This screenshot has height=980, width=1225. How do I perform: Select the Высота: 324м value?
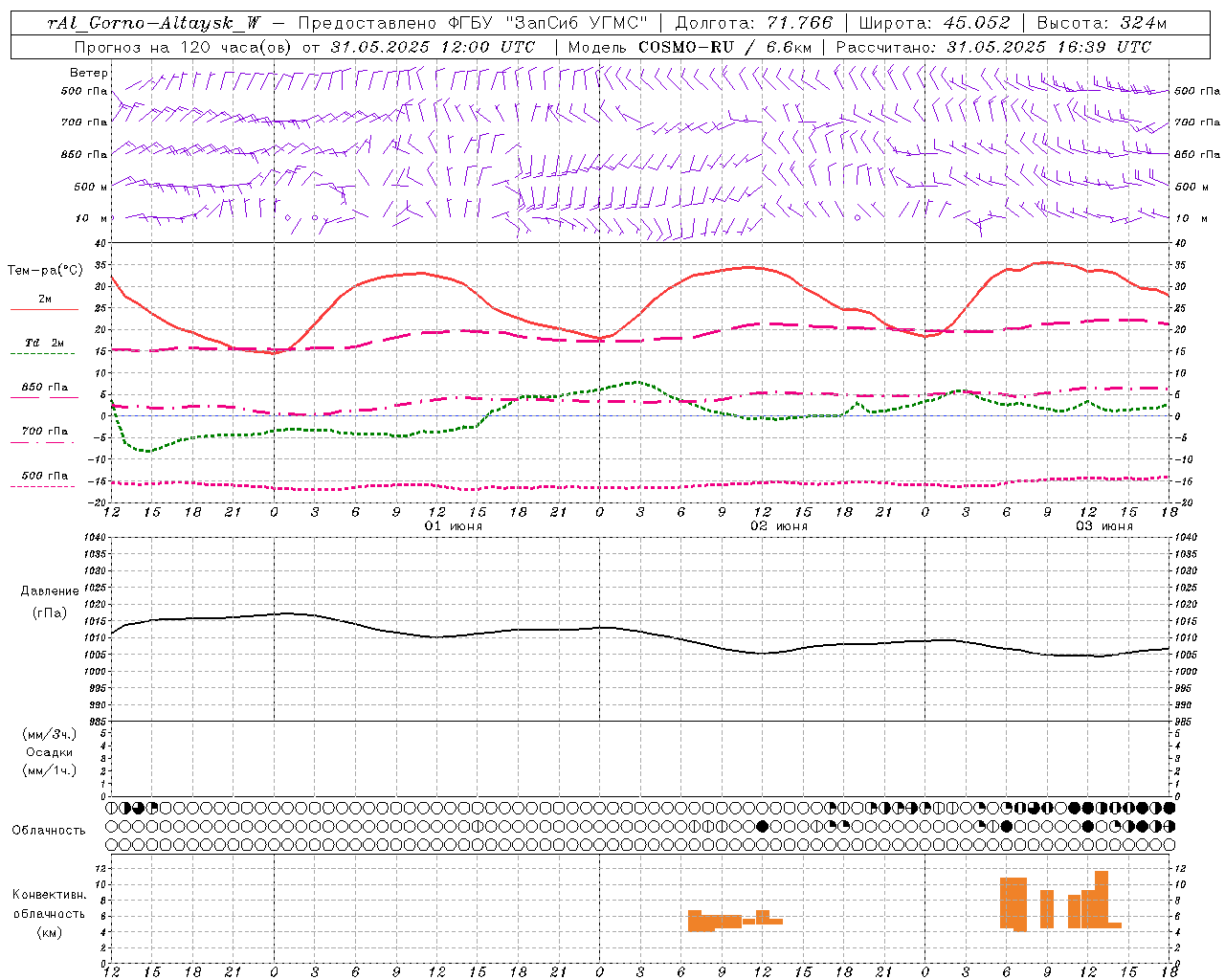pyautogui.click(x=1102, y=23)
